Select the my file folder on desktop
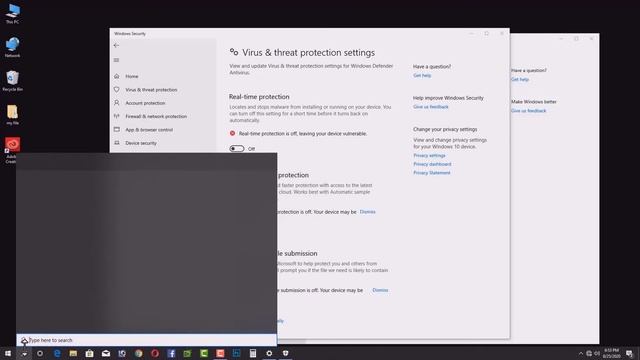 pos(12,115)
